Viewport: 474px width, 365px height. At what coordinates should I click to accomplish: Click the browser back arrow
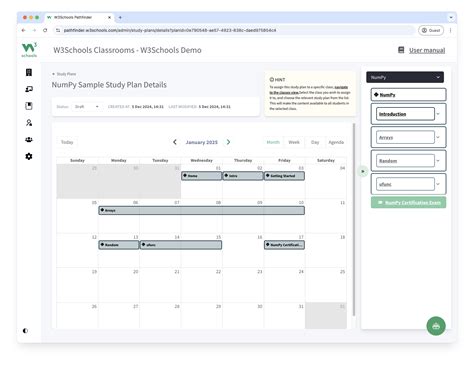23,30
